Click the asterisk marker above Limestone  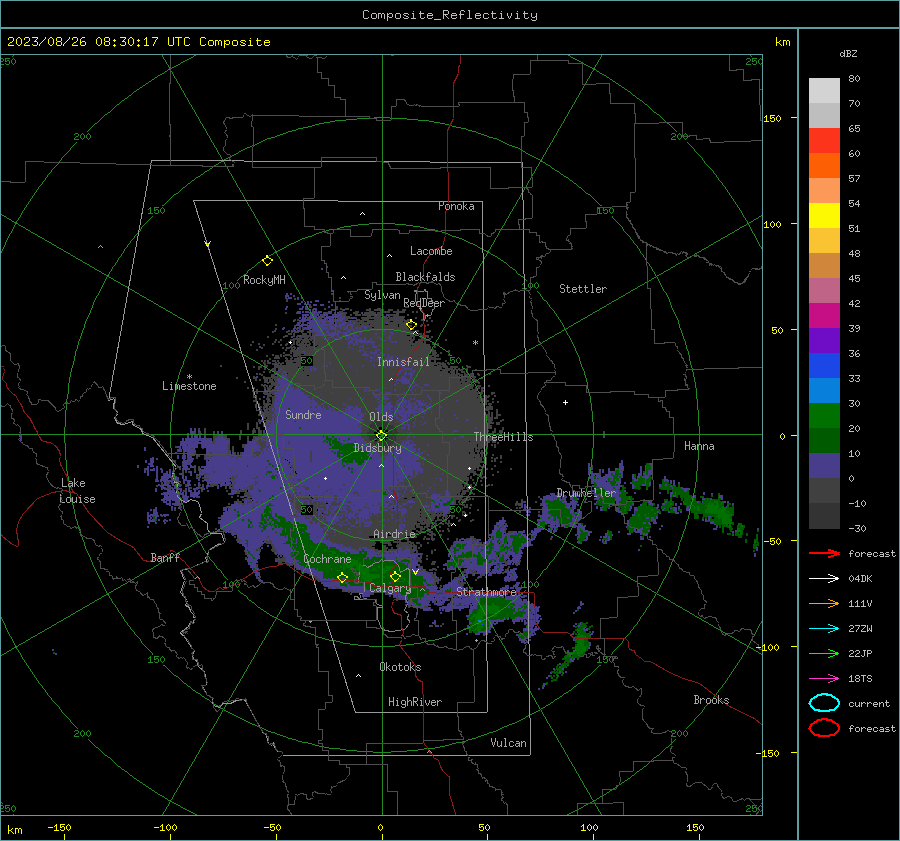click(189, 377)
